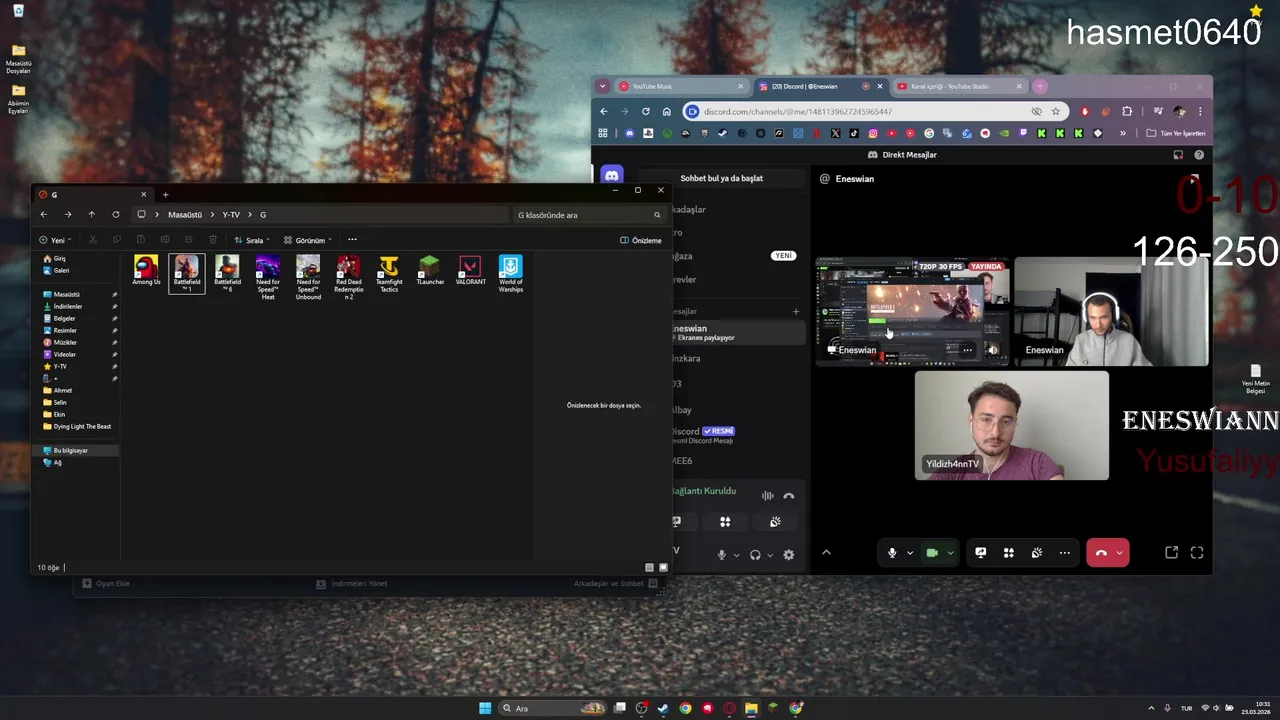Screen dimensions: 1280x720
Task: Enter fullscreen in the Discord call
Action: [x=1197, y=552]
